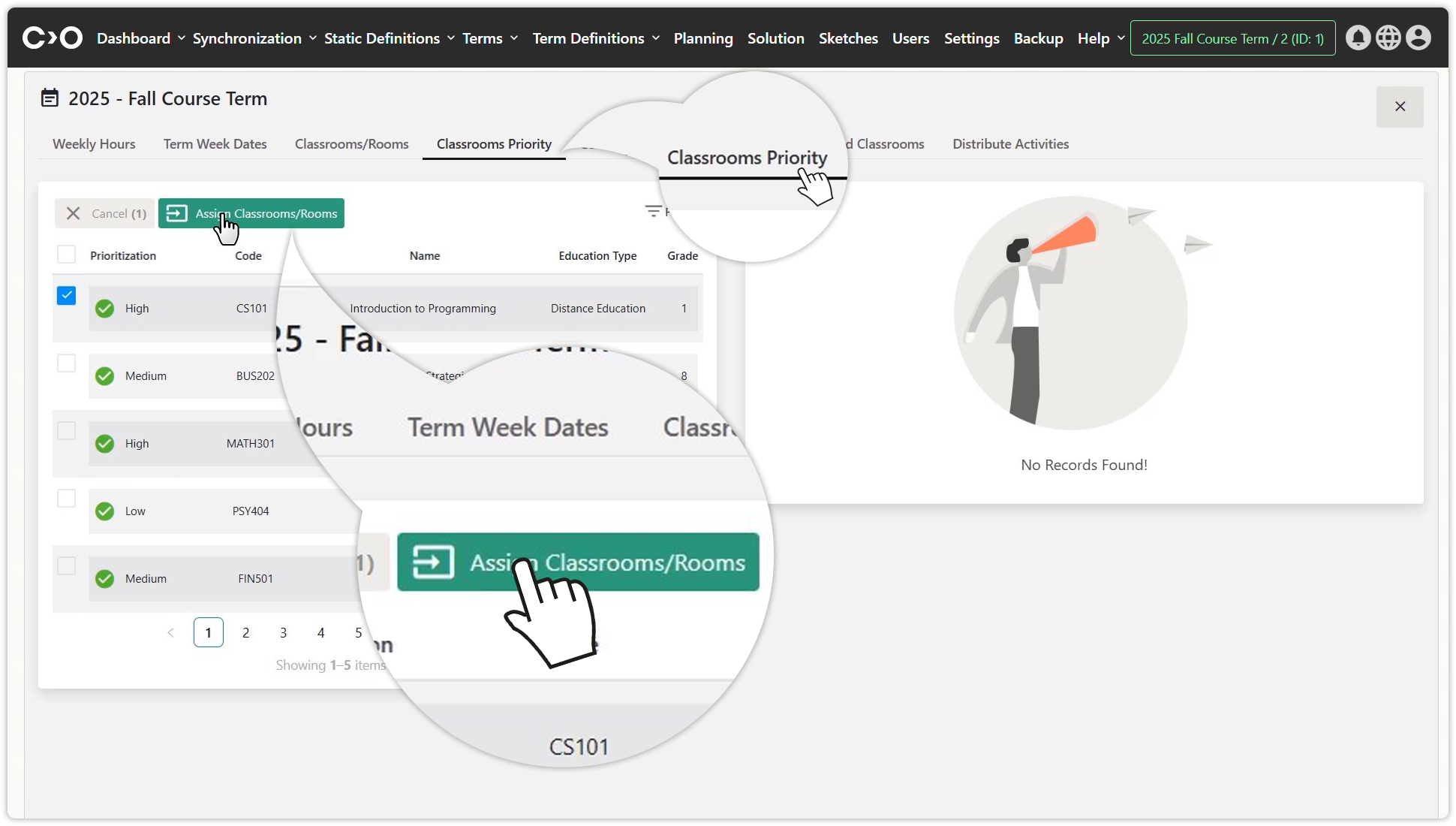Go to page 3 in pagination

(x=283, y=633)
